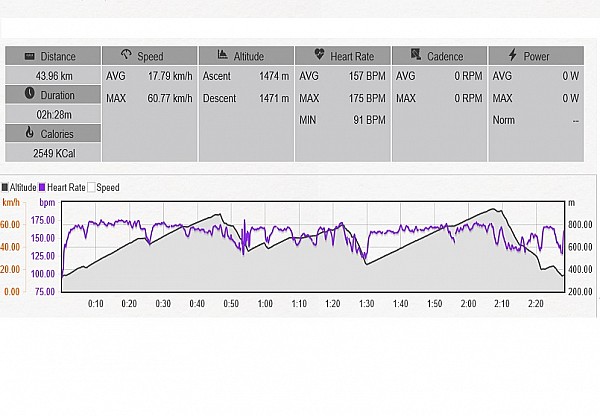600x416 pixels.
Task: Select the 43.96 km distance value
Action: point(52,75)
